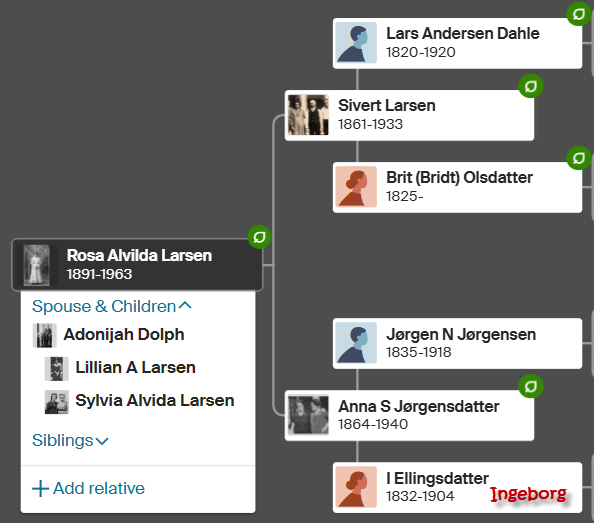Click Sivert Larsen's photo thumbnail
594x523 pixels.
(x=308, y=115)
